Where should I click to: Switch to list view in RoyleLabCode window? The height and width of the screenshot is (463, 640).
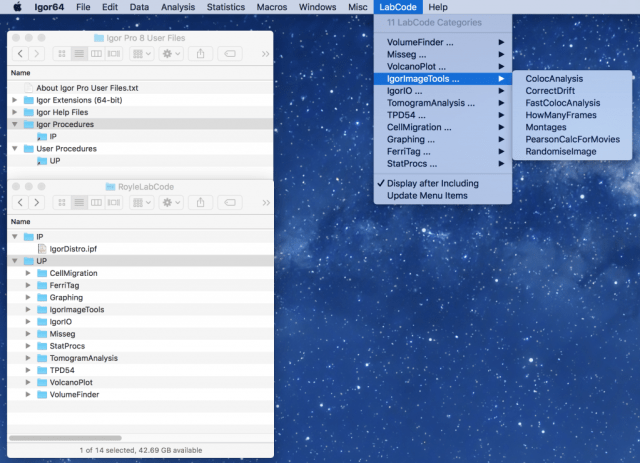point(79,202)
